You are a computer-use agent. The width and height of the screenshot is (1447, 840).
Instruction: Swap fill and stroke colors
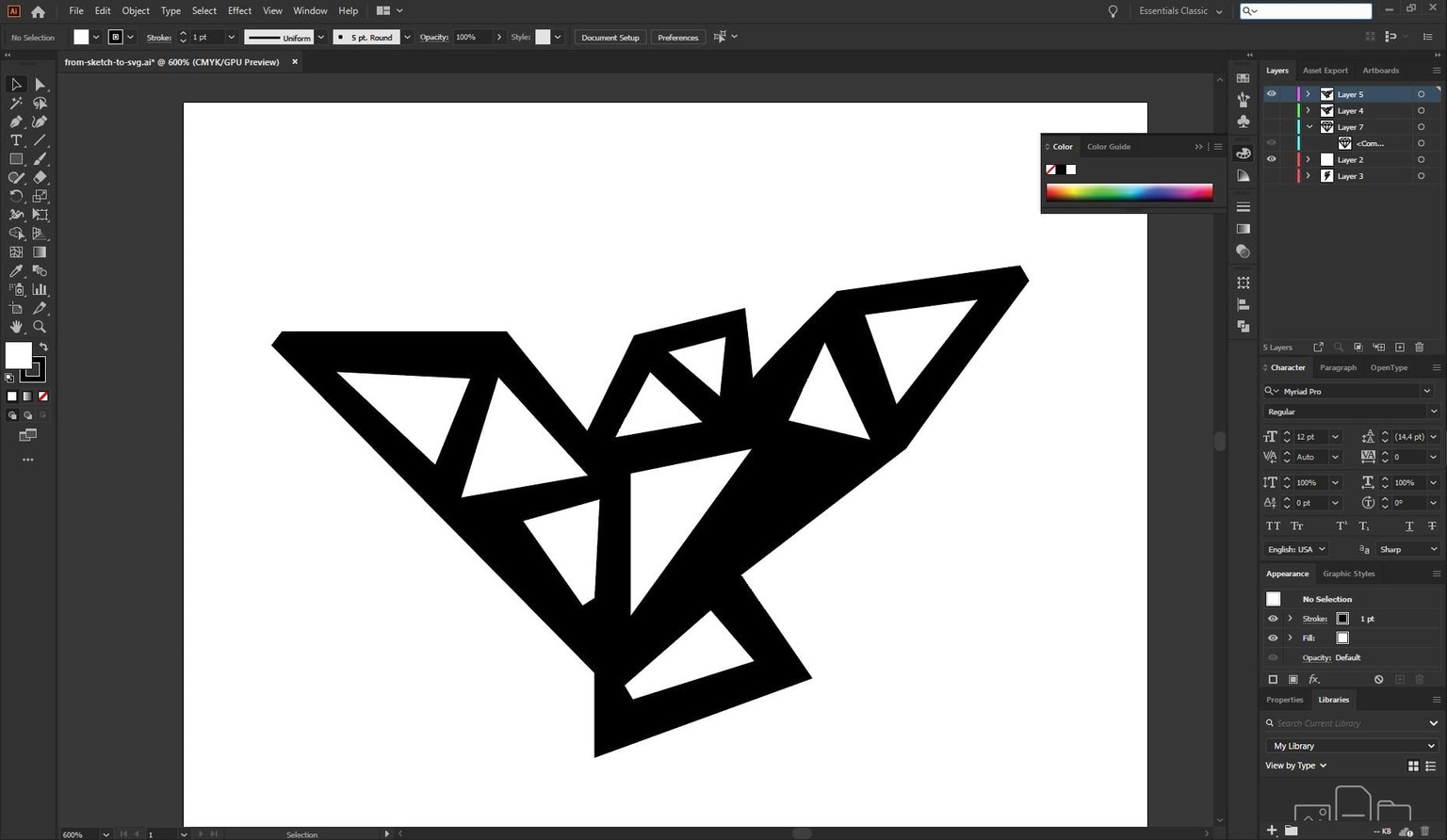[43, 347]
